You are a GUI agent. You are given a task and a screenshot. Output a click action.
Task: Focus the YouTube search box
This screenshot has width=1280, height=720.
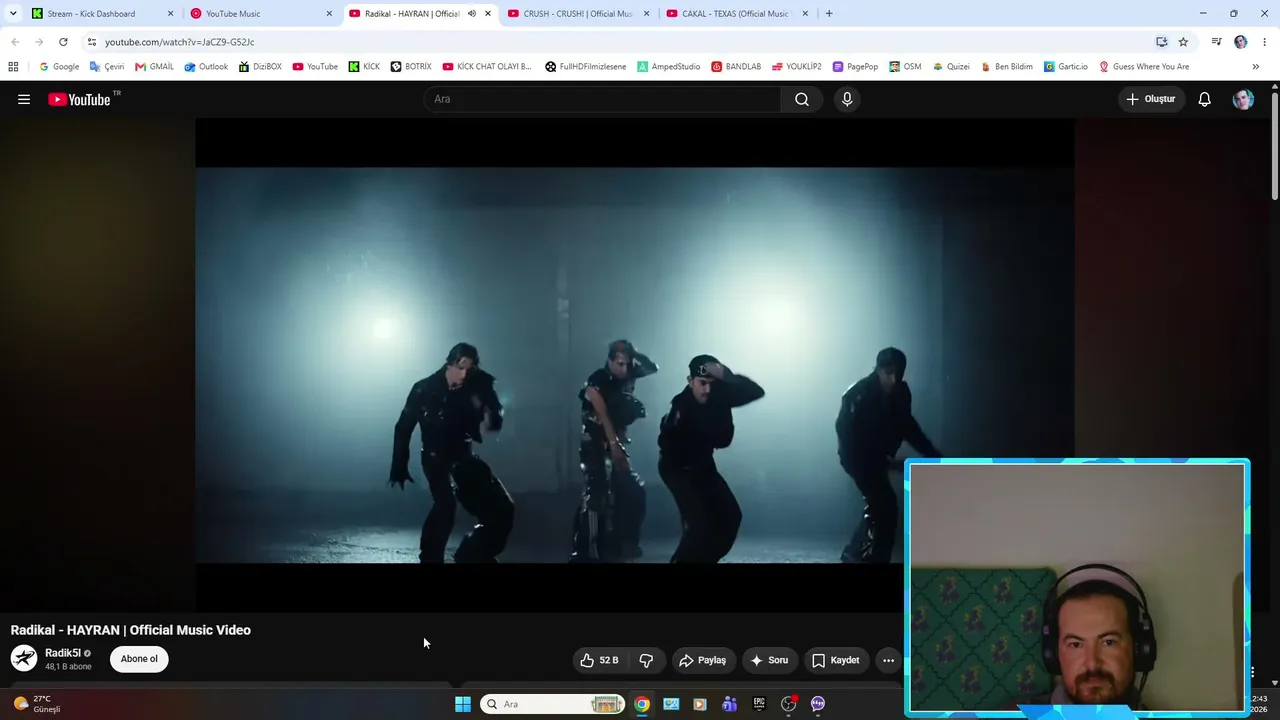(x=602, y=99)
